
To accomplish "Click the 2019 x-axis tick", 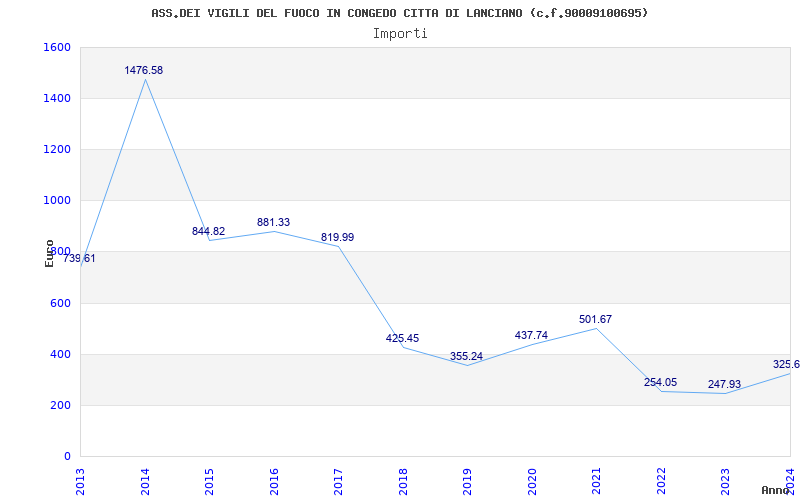I will (468, 481).
